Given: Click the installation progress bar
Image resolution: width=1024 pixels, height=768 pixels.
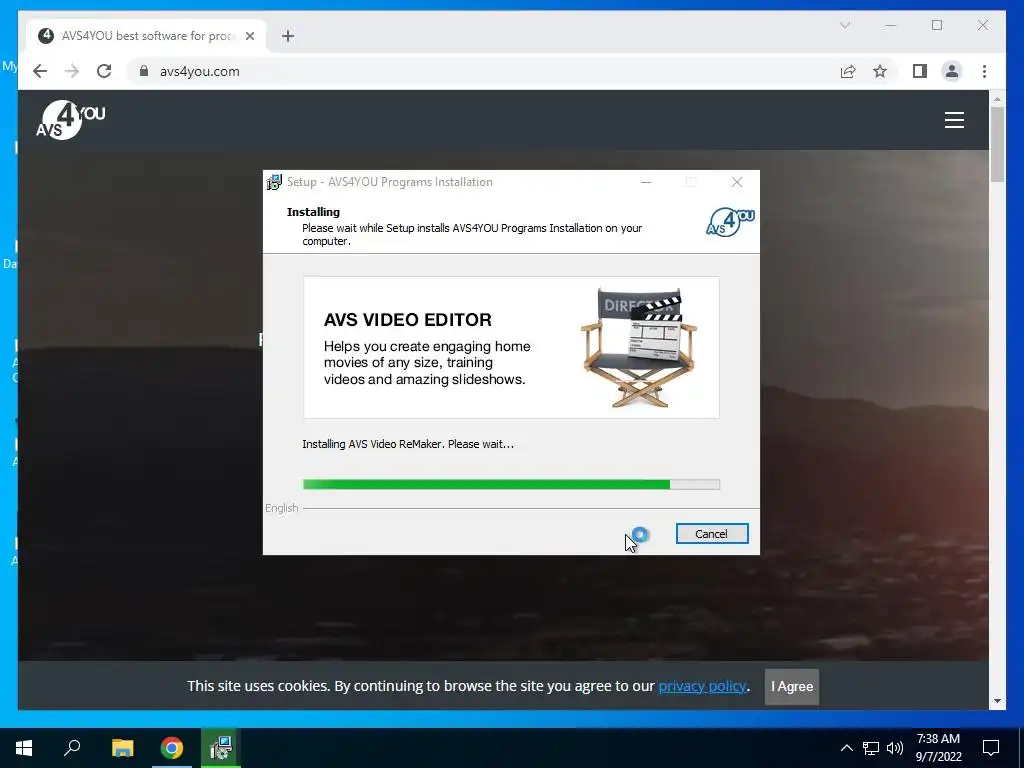Looking at the screenshot, I should point(511,484).
